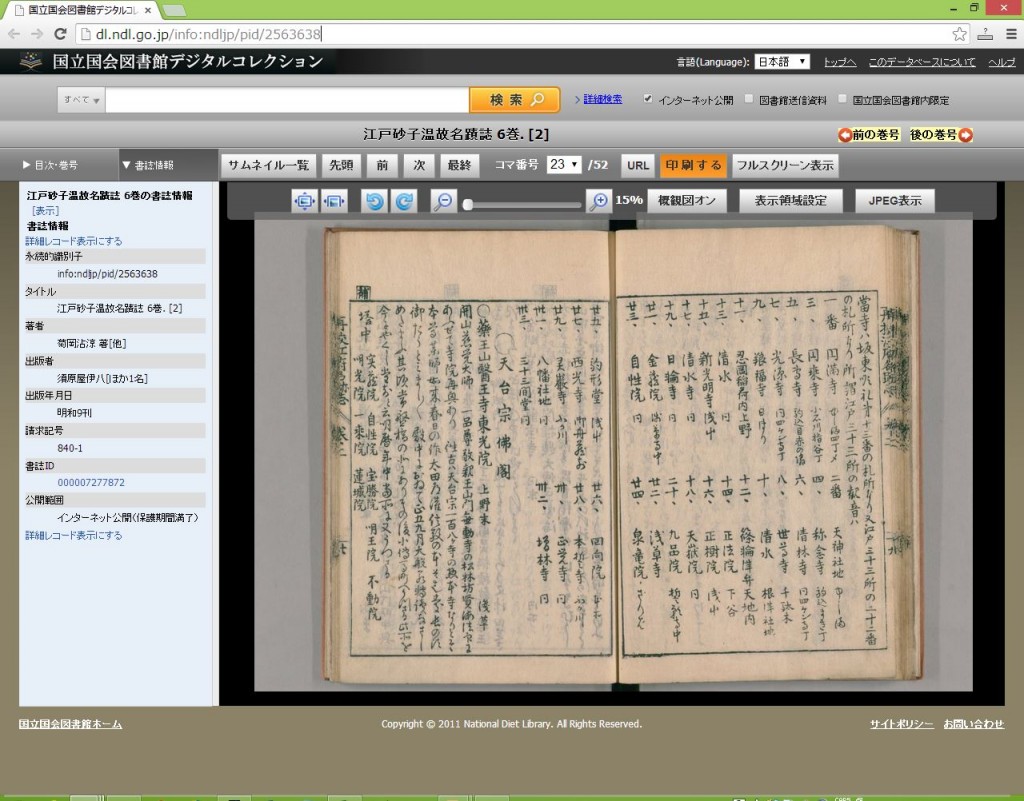This screenshot has width=1024, height=801.
Task: Jump to first frame with 先頭
Action: (341, 165)
